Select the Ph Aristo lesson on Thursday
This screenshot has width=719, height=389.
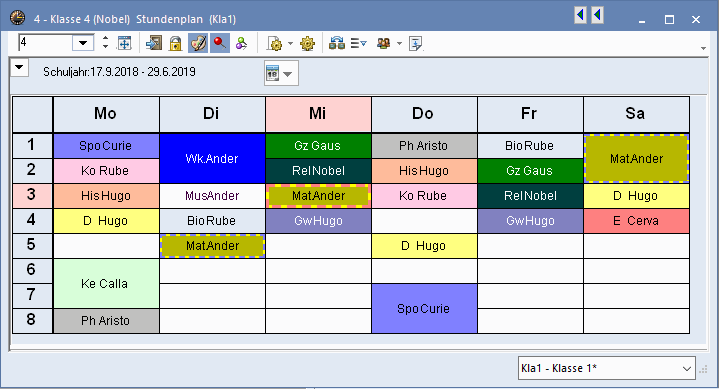pos(424,146)
